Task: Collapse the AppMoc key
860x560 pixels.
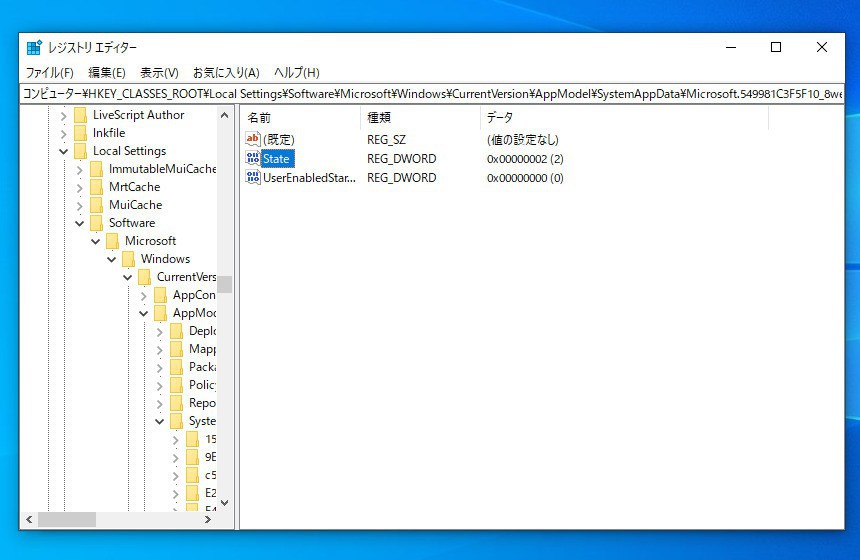Action: 143,314
